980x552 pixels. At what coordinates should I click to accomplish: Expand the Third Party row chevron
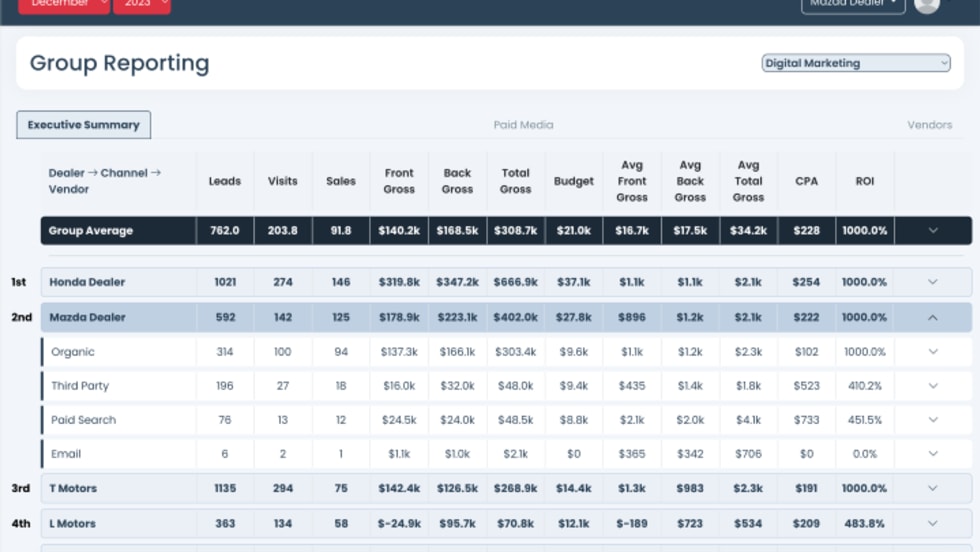pos(932,386)
